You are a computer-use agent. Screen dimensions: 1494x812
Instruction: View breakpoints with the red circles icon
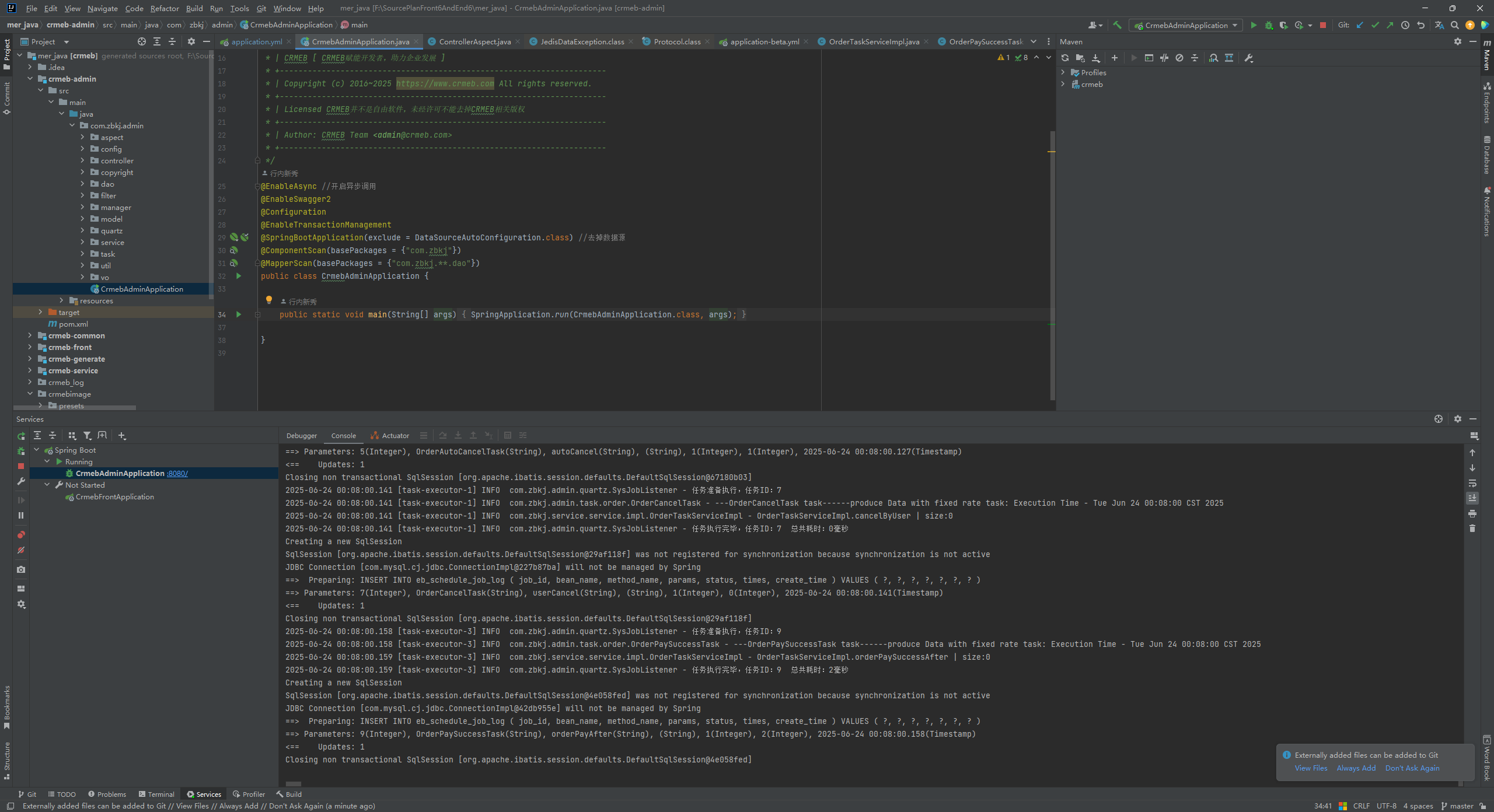coord(21,535)
